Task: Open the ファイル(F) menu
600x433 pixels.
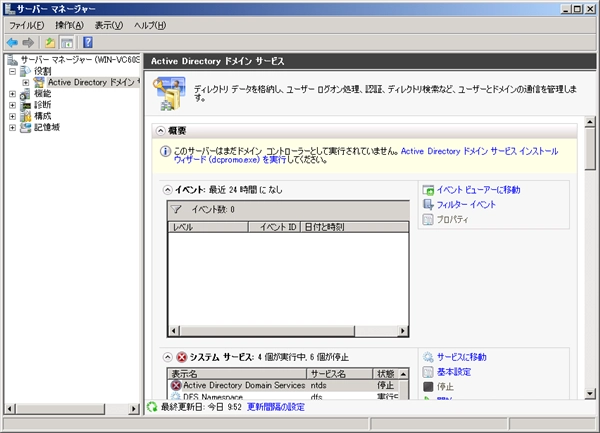Action: (27, 25)
